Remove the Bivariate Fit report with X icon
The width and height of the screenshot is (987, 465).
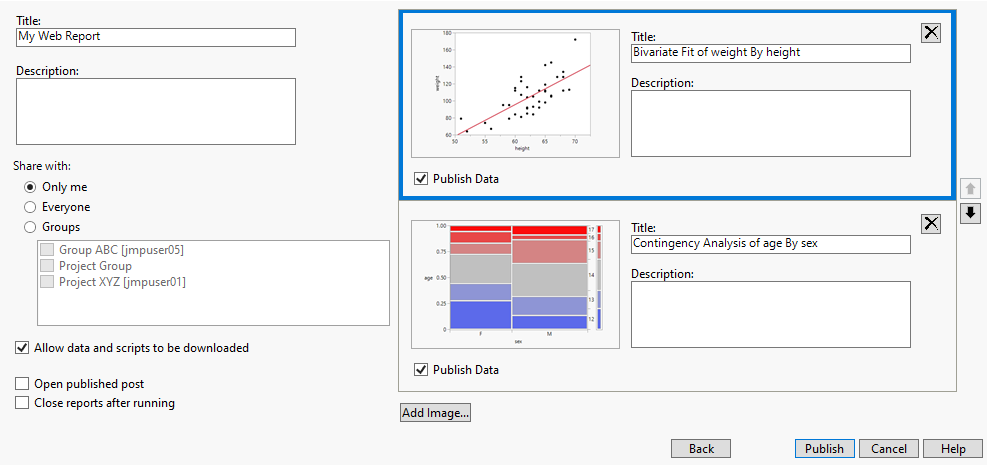pos(931,33)
